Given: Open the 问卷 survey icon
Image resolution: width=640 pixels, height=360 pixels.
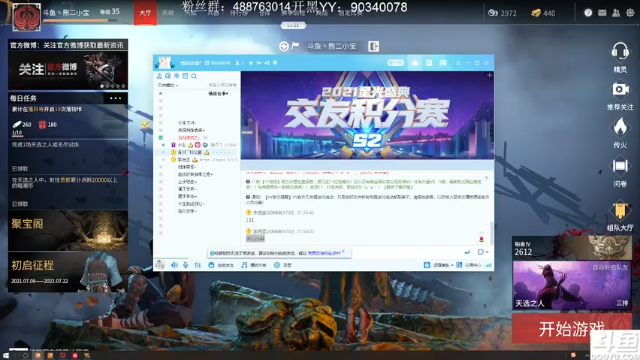Looking at the screenshot, I should point(620,166).
